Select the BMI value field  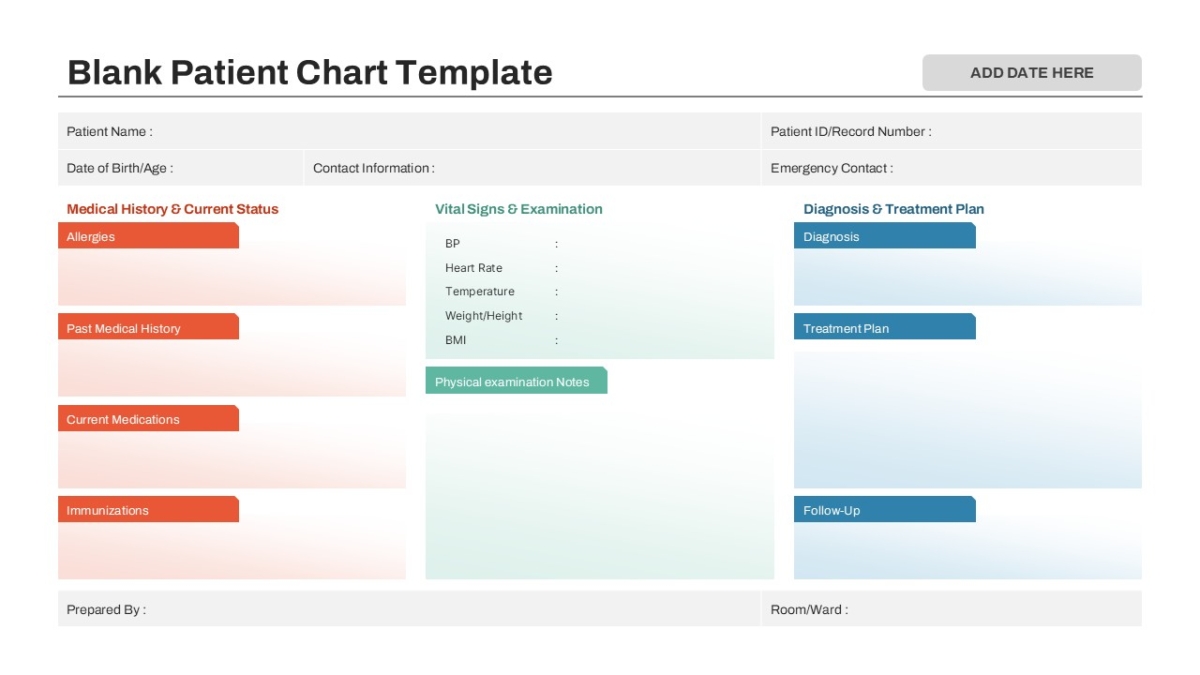[x=660, y=340]
